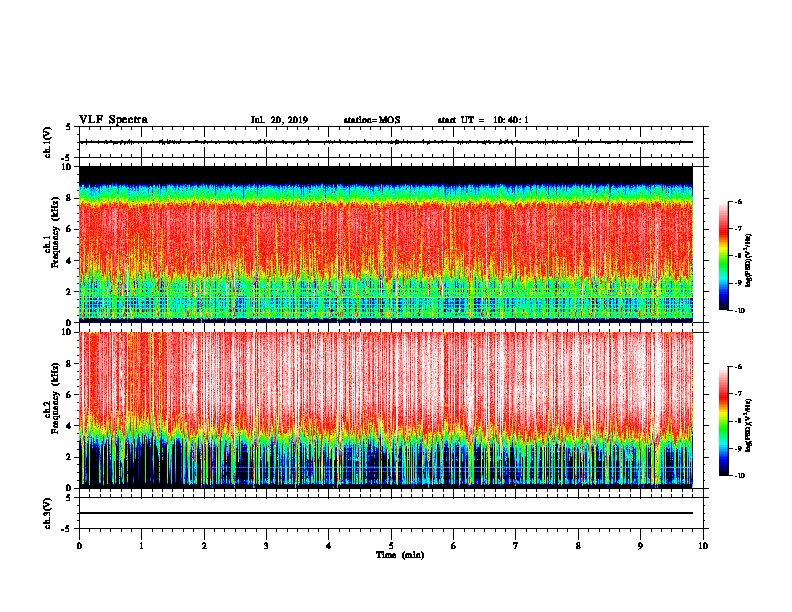Select the "Jul. 20, 2019" date text
The image size is (792, 612).
(279, 120)
